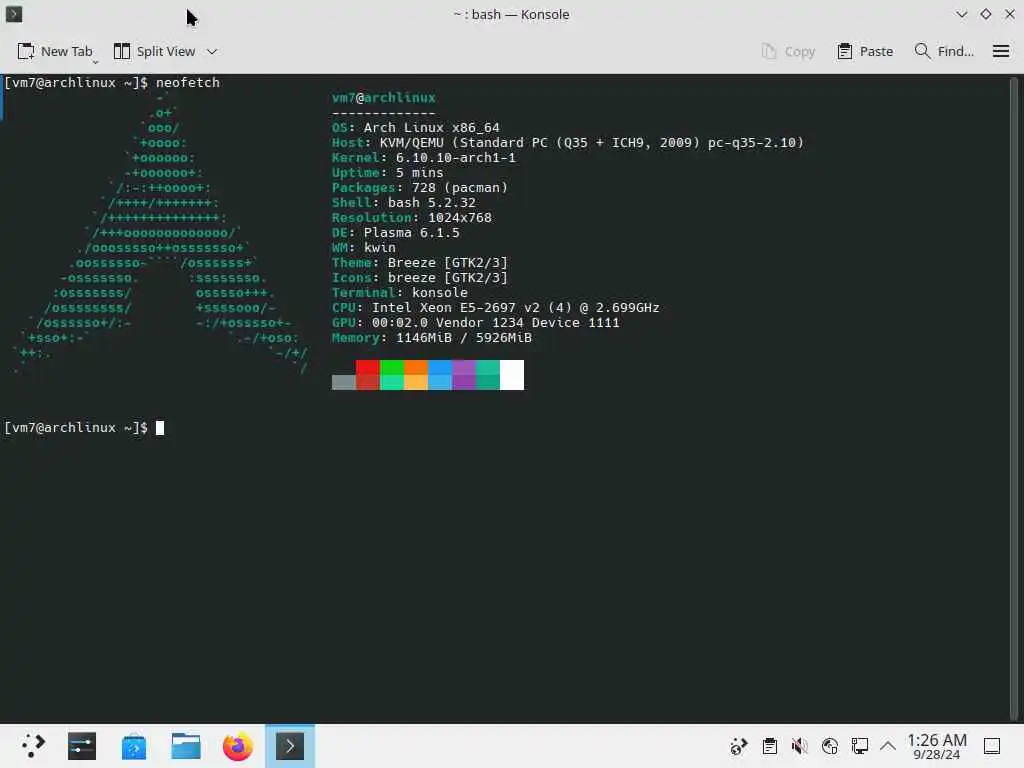Viewport: 1024px width, 768px height.
Task: Expand the Split View chevron menu
Action: tap(212, 51)
